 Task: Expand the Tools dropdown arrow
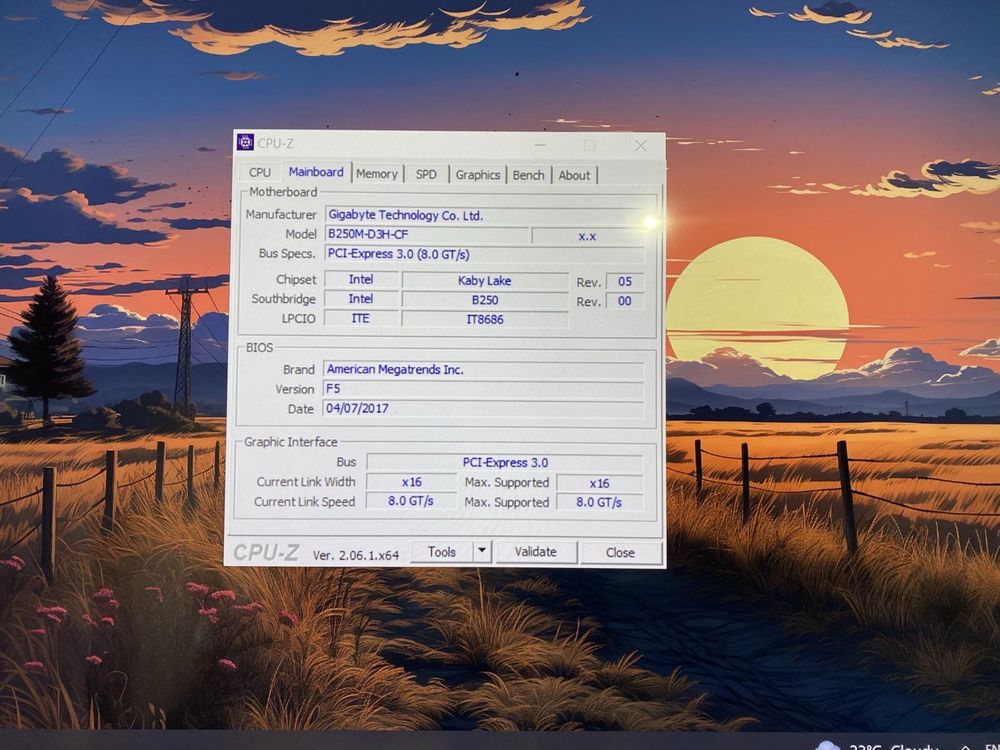pos(483,550)
